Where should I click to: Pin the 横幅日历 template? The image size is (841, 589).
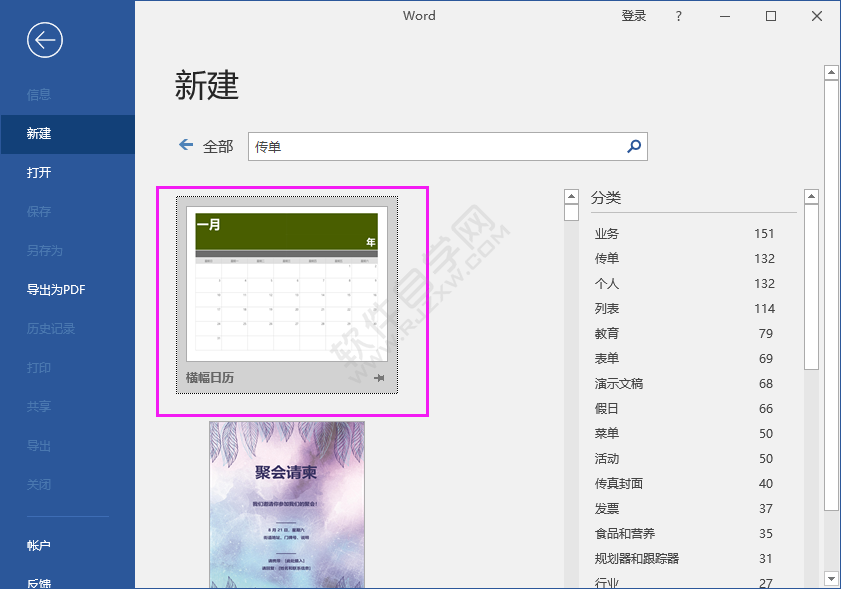[x=379, y=378]
